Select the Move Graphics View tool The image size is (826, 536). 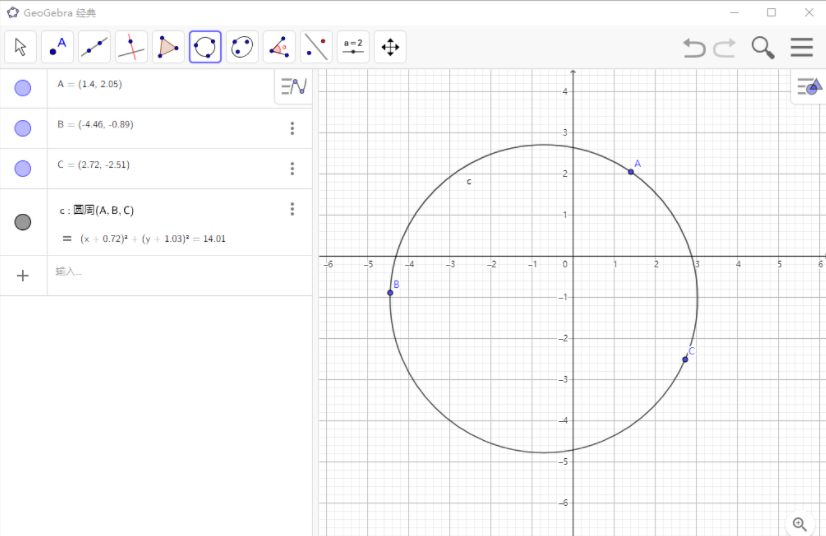[390, 47]
